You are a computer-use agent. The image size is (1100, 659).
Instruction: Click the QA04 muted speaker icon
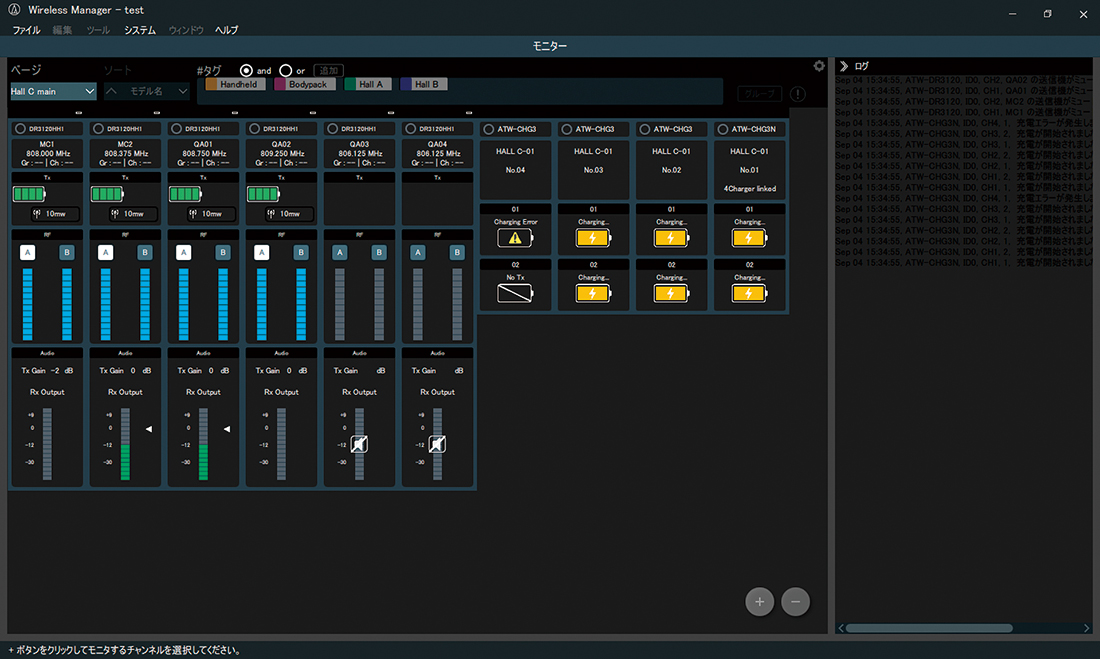coord(437,444)
